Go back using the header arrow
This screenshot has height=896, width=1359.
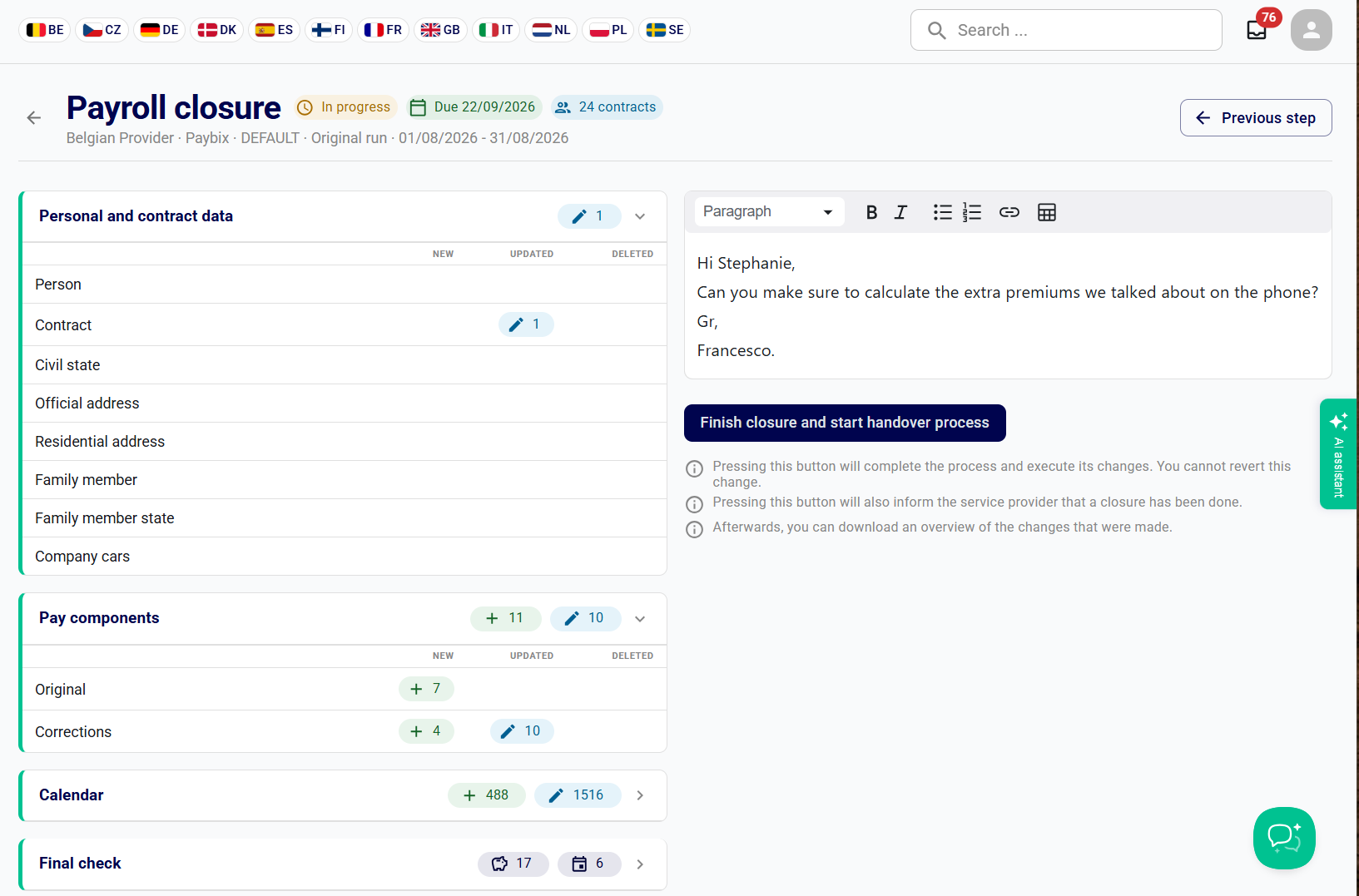[34, 118]
